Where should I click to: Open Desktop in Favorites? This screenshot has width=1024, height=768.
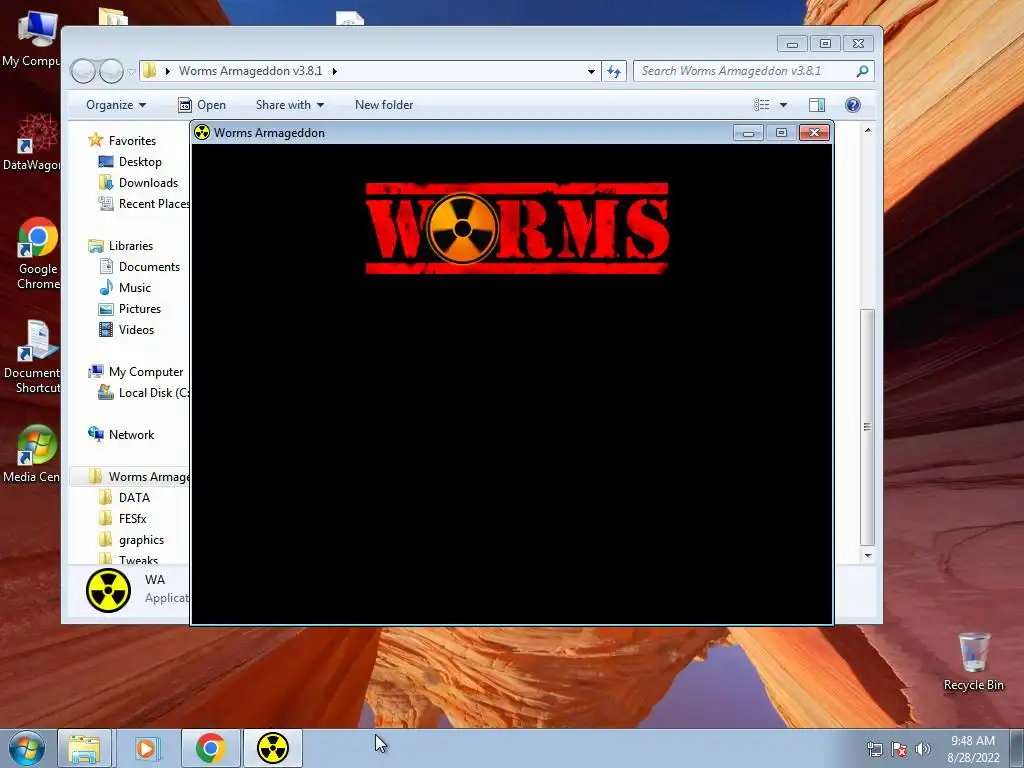click(130, 161)
